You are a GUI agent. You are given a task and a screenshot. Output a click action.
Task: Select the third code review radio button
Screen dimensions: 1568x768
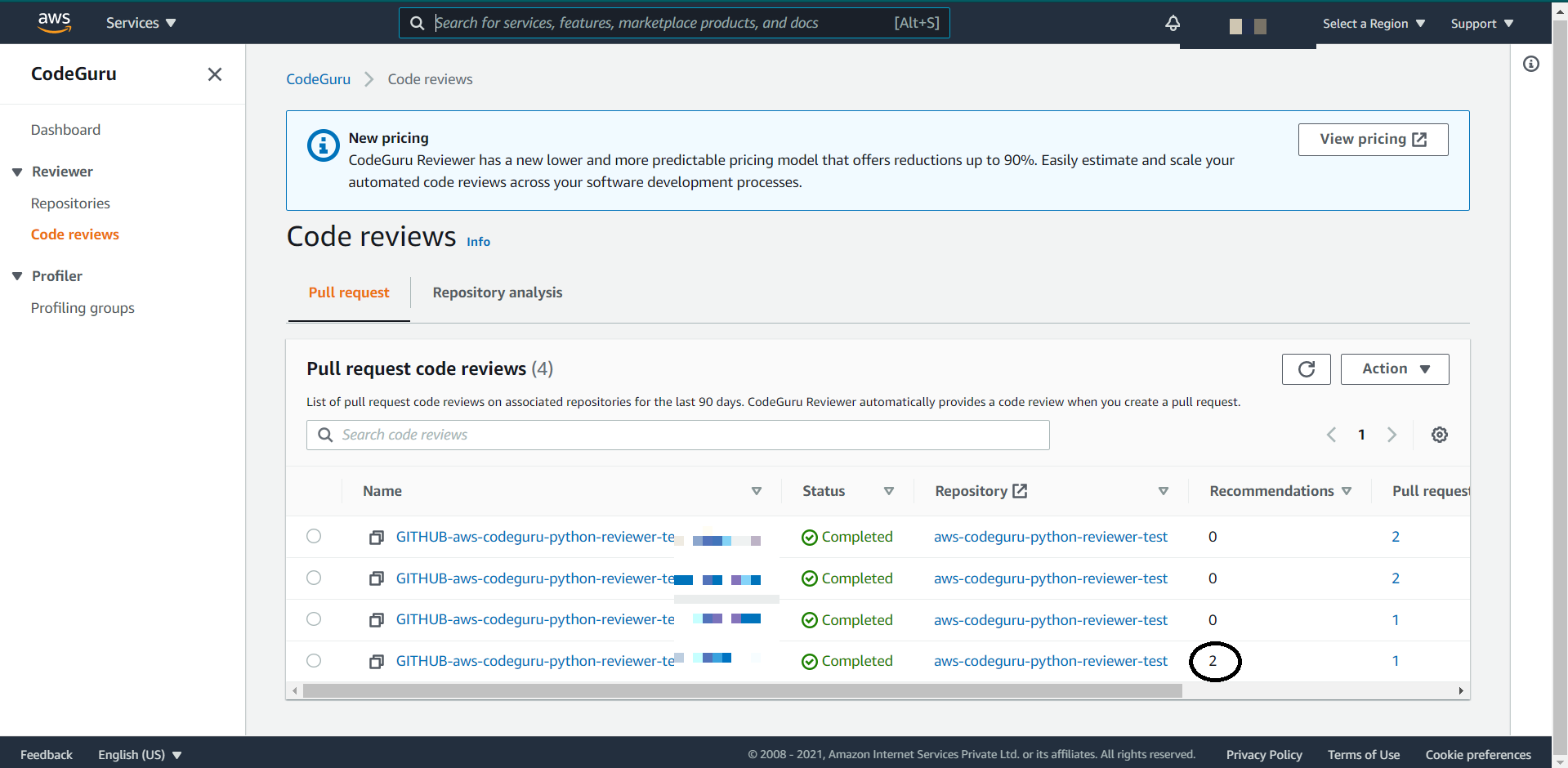pyautogui.click(x=314, y=618)
